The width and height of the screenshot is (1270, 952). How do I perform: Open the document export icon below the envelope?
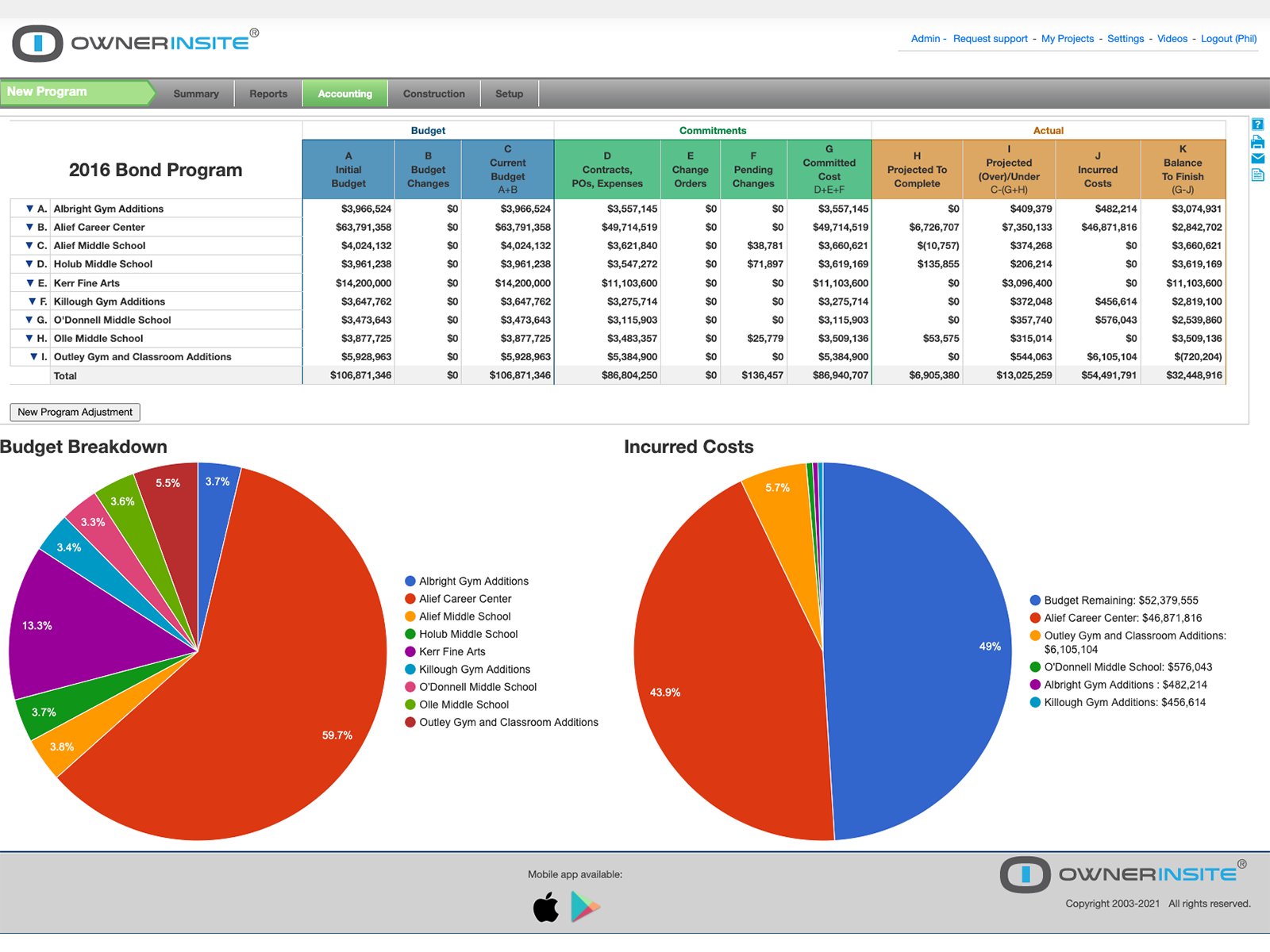pyautogui.click(x=1257, y=175)
